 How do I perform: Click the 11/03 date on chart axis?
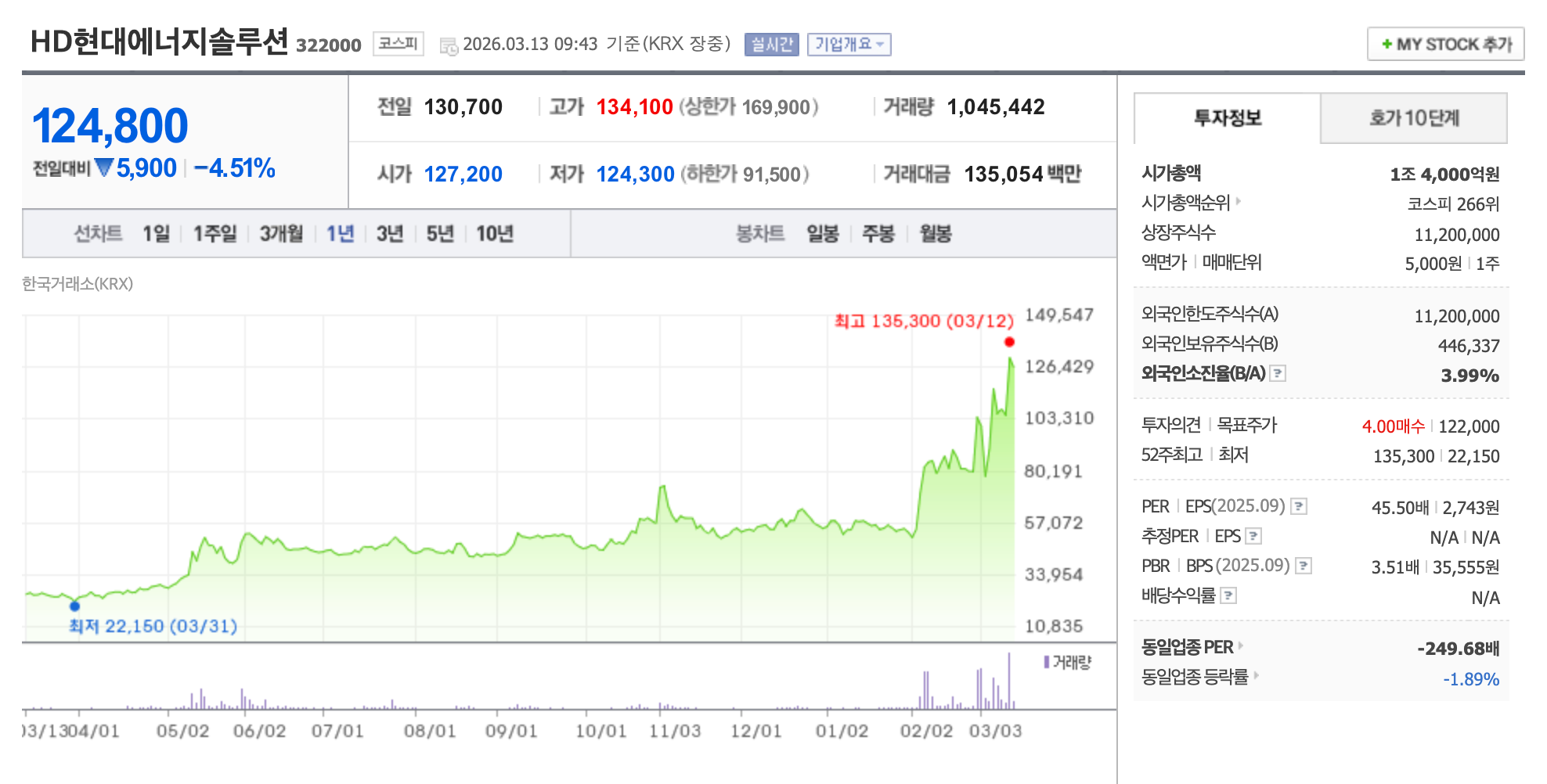(x=674, y=731)
